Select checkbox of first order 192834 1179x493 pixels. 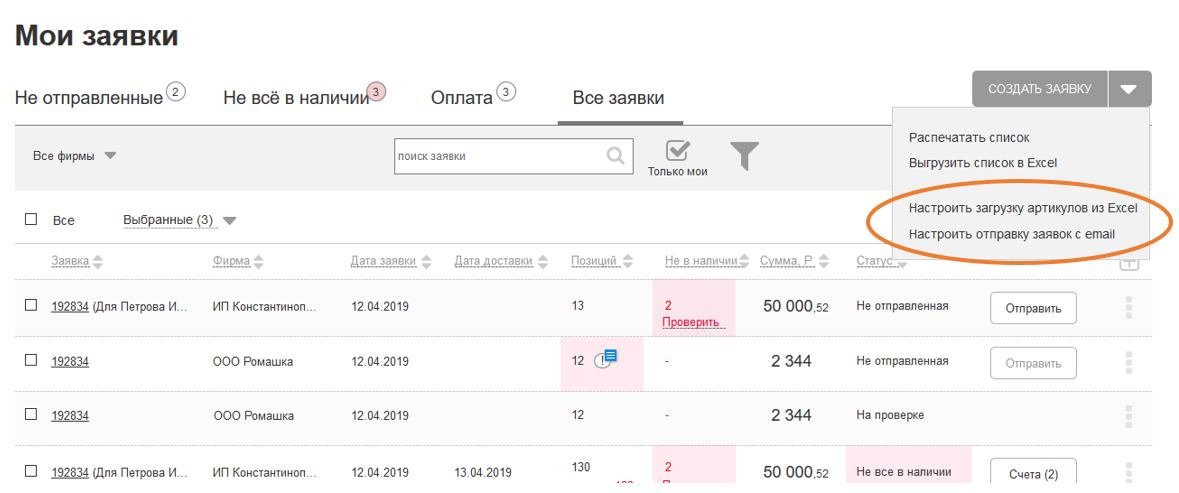click(x=31, y=305)
